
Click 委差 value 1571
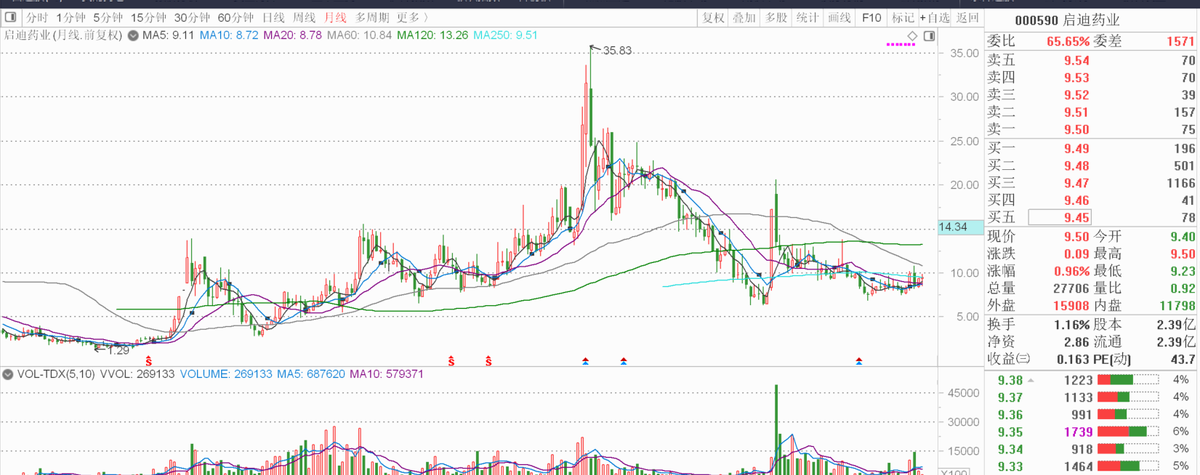click(1179, 41)
